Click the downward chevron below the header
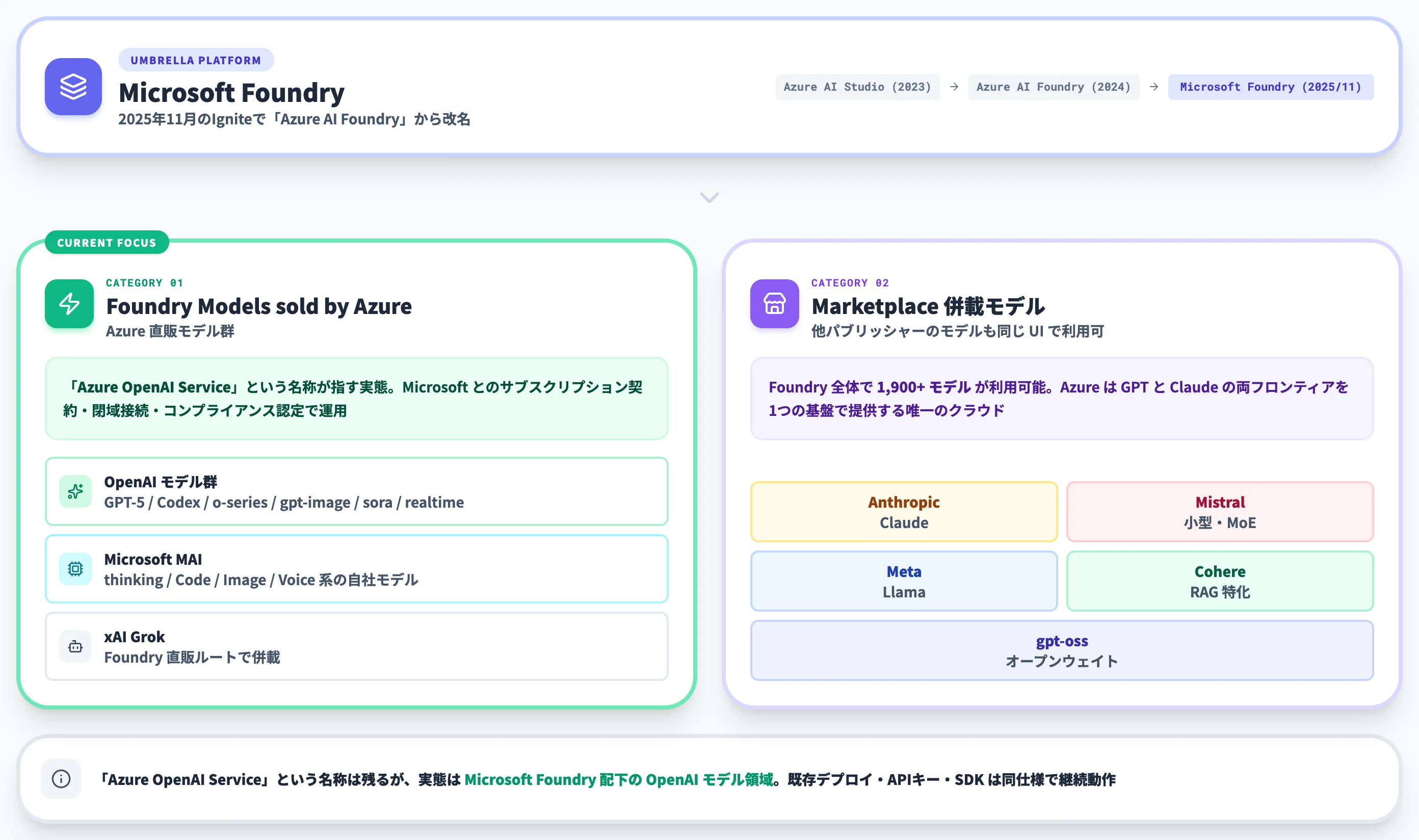This screenshot has height=840, width=1419. [709, 197]
